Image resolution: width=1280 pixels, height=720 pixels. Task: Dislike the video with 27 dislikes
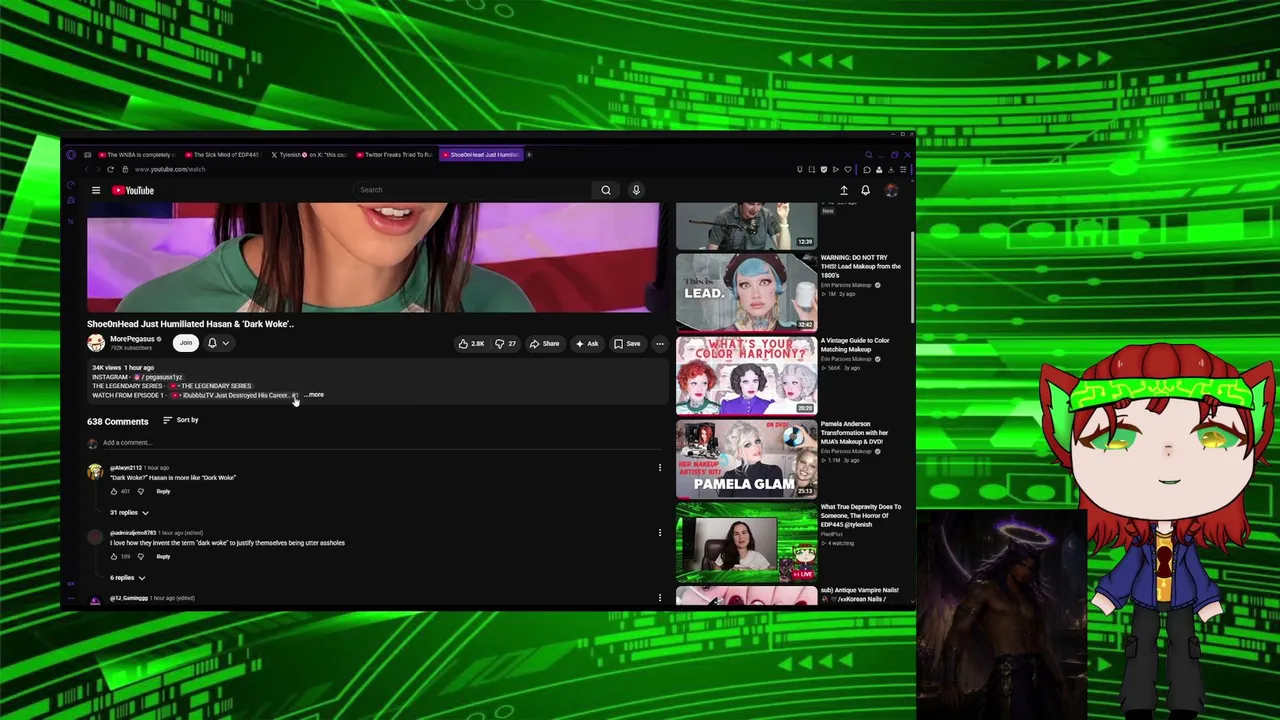[x=506, y=344]
